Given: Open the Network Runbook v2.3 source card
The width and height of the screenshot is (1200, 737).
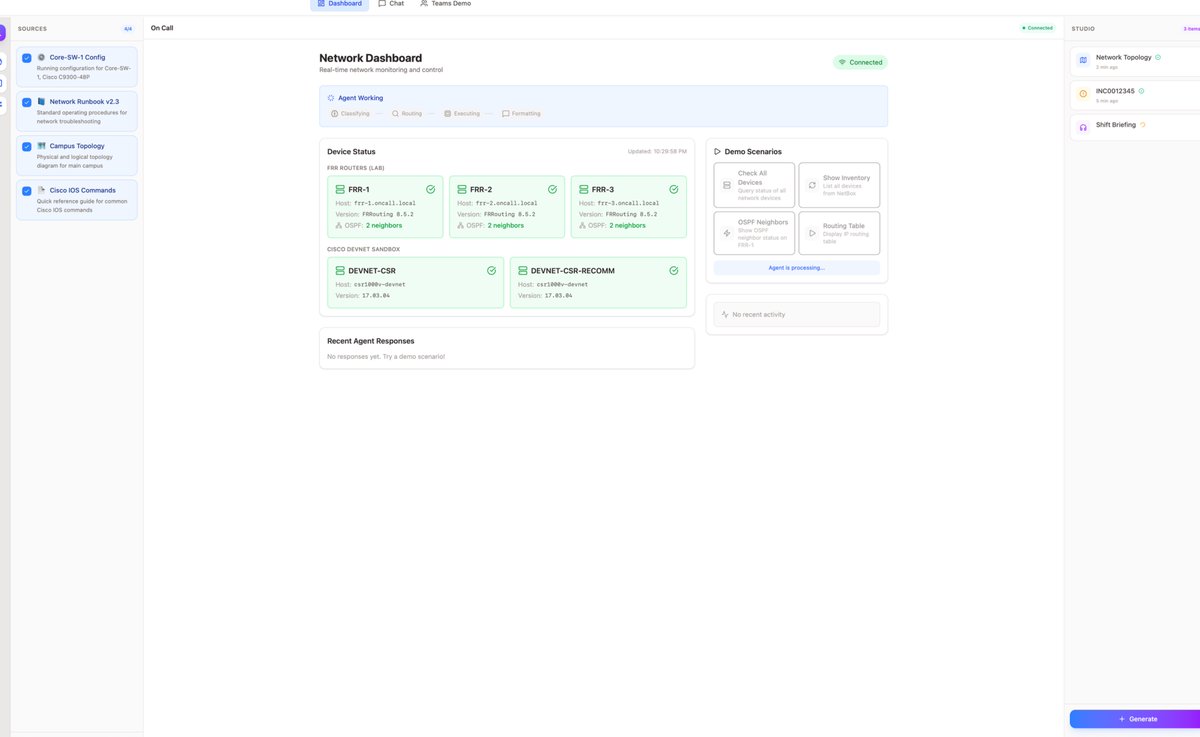Looking at the screenshot, I should (x=77, y=111).
